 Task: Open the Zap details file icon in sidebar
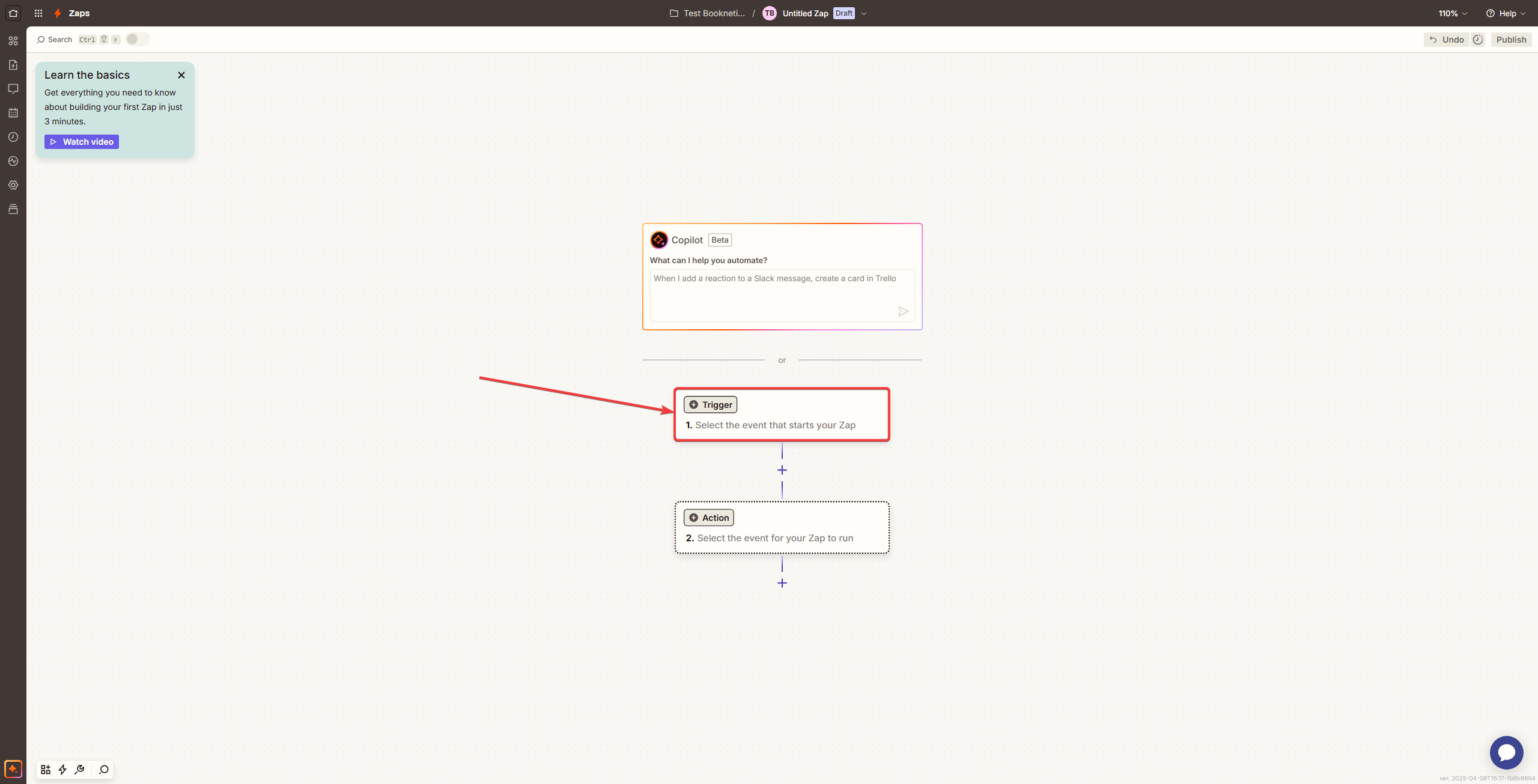(x=13, y=65)
